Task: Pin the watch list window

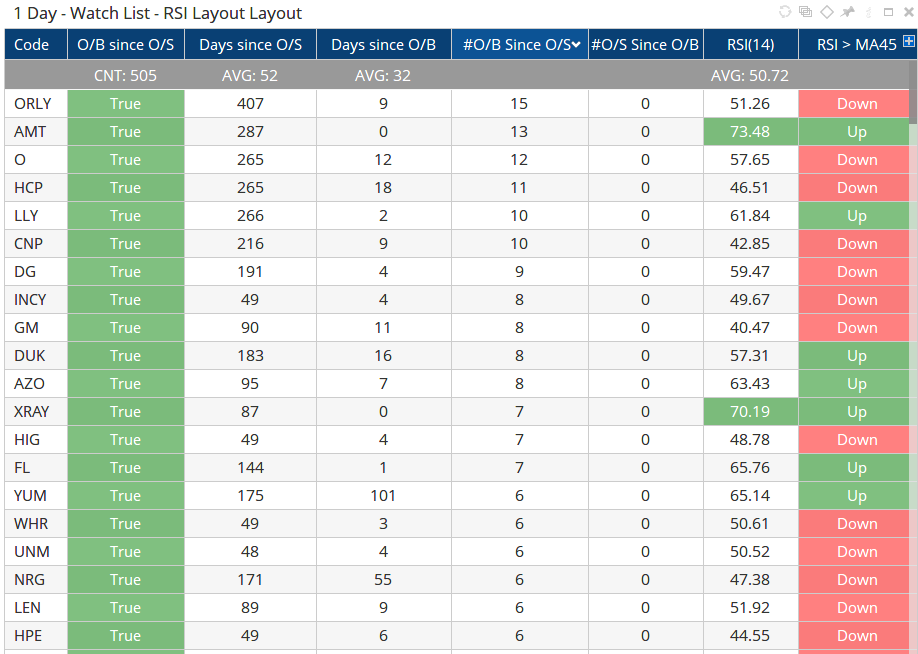Action: 847,12
